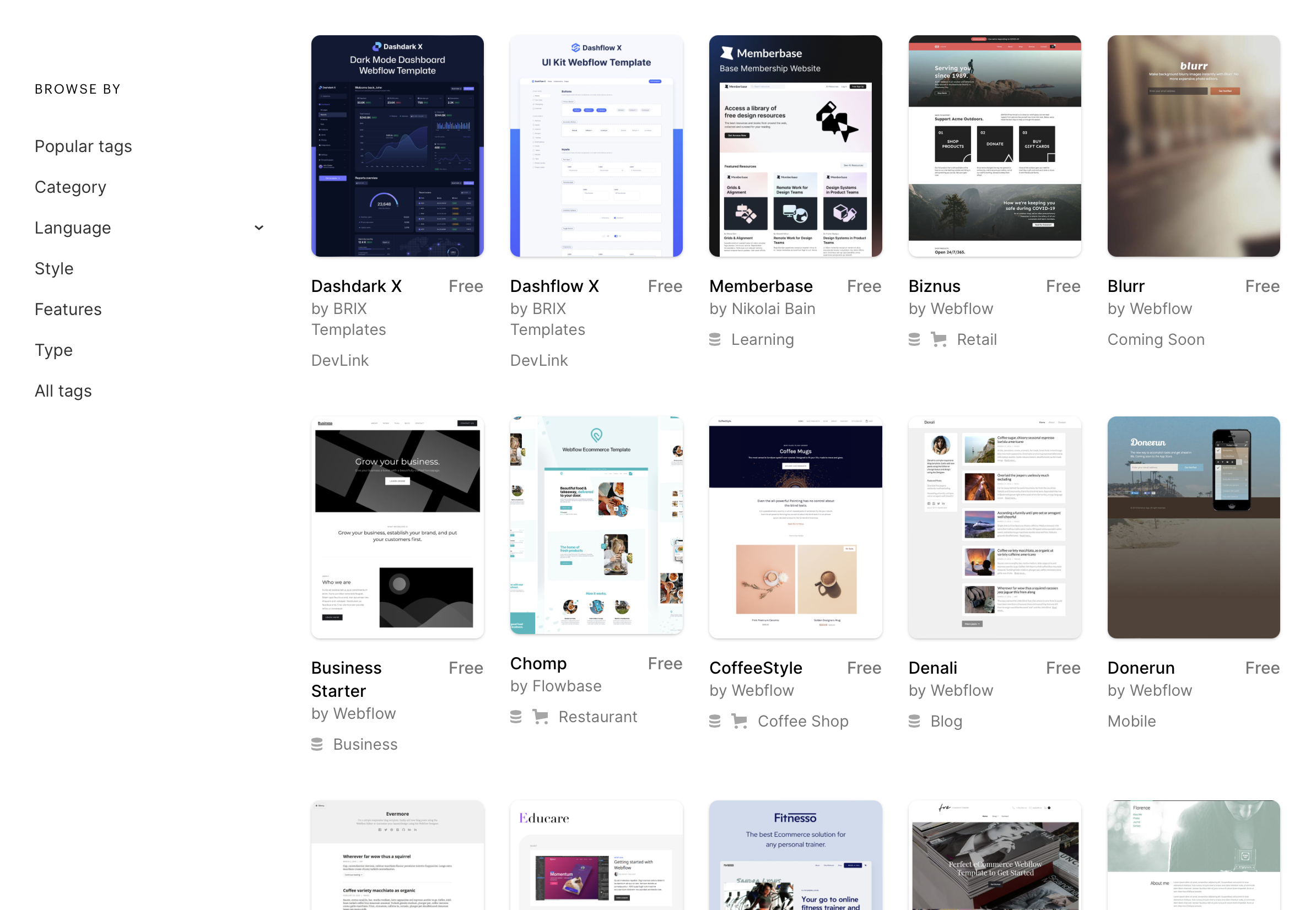Open the Dashdark X template title
1316x910 pixels.
[x=357, y=286]
